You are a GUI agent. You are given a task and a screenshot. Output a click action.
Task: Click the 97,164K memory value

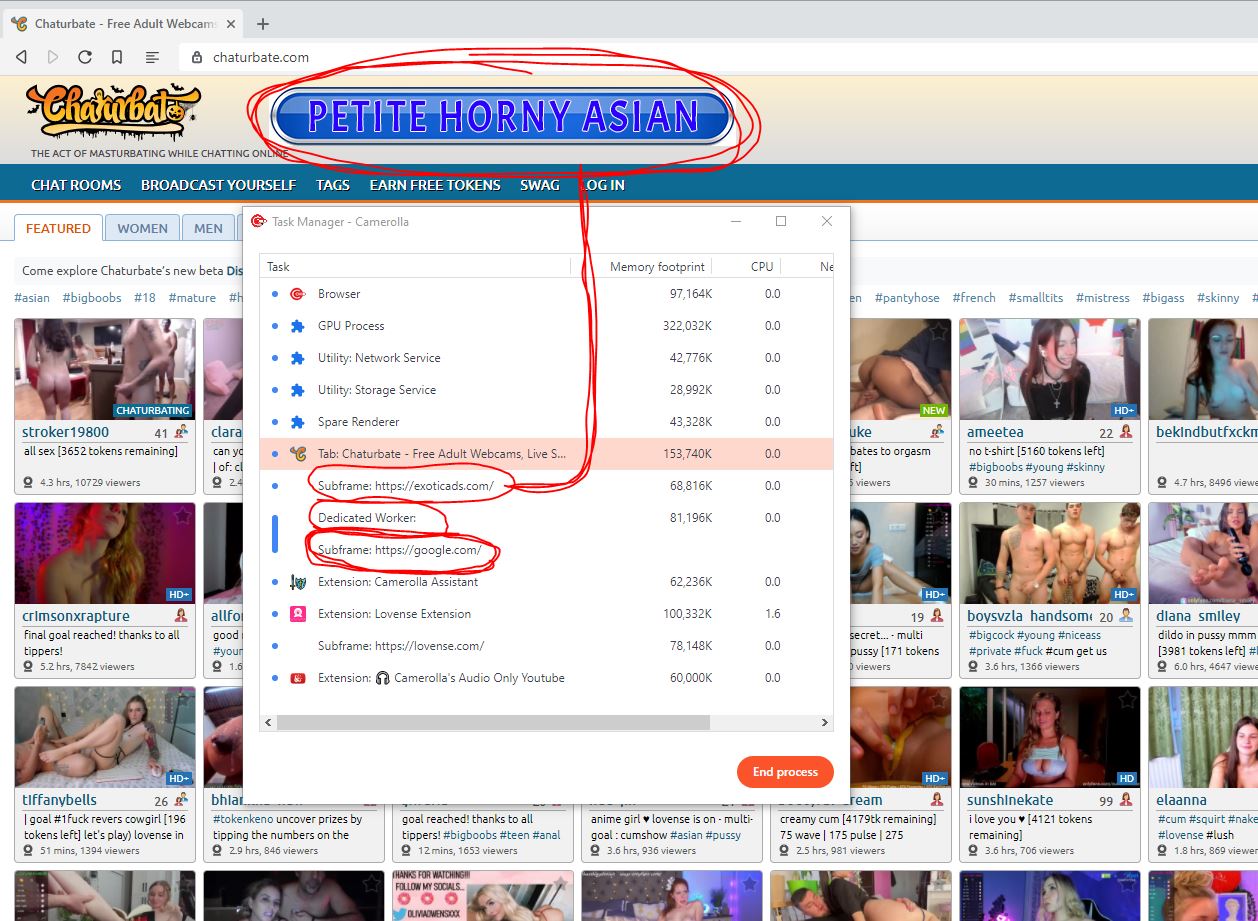click(x=690, y=294)
